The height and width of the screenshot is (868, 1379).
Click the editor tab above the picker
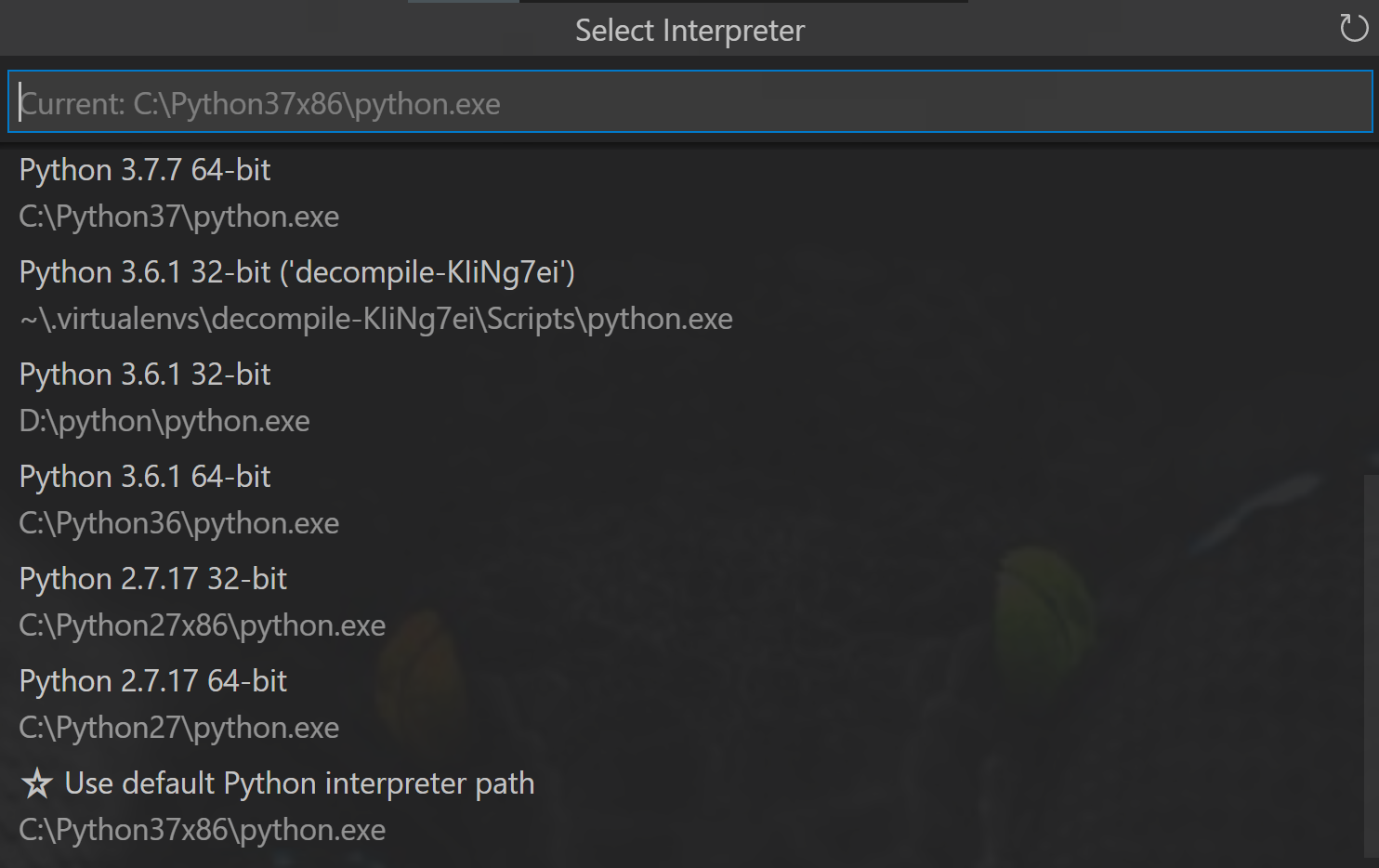pyautogui.click(x=463, y=3)
